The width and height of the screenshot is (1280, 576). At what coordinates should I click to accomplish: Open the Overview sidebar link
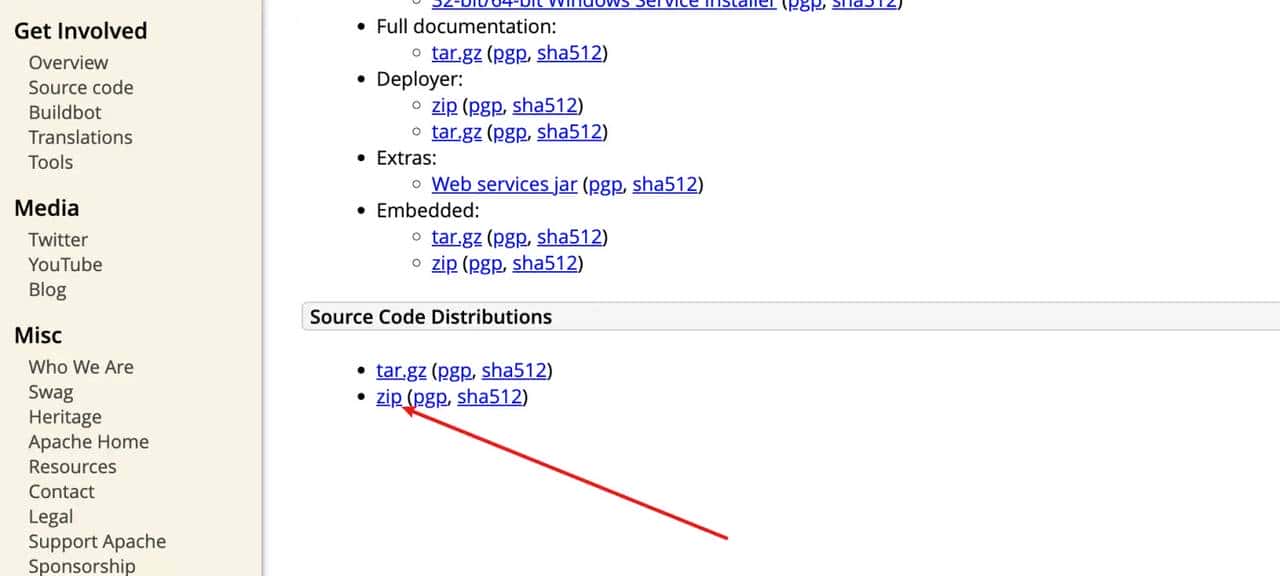coord(68,62)
